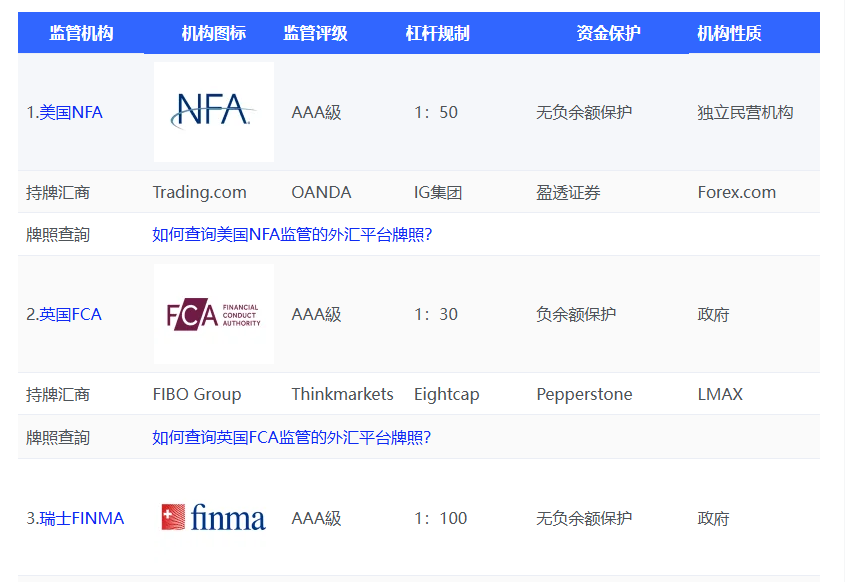Select the 无负余额保护 cell in FINMA row
845x582 pixels.
(x=584, y=518)
